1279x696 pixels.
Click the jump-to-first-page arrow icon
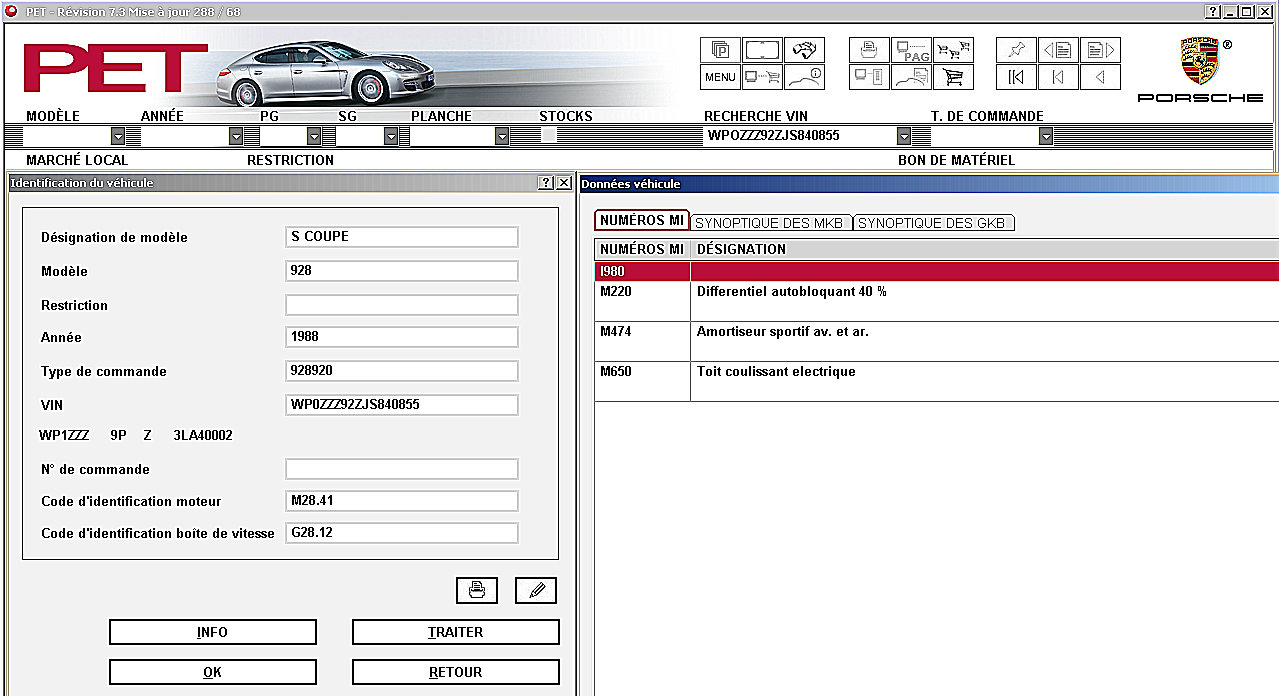[1016, 77]
